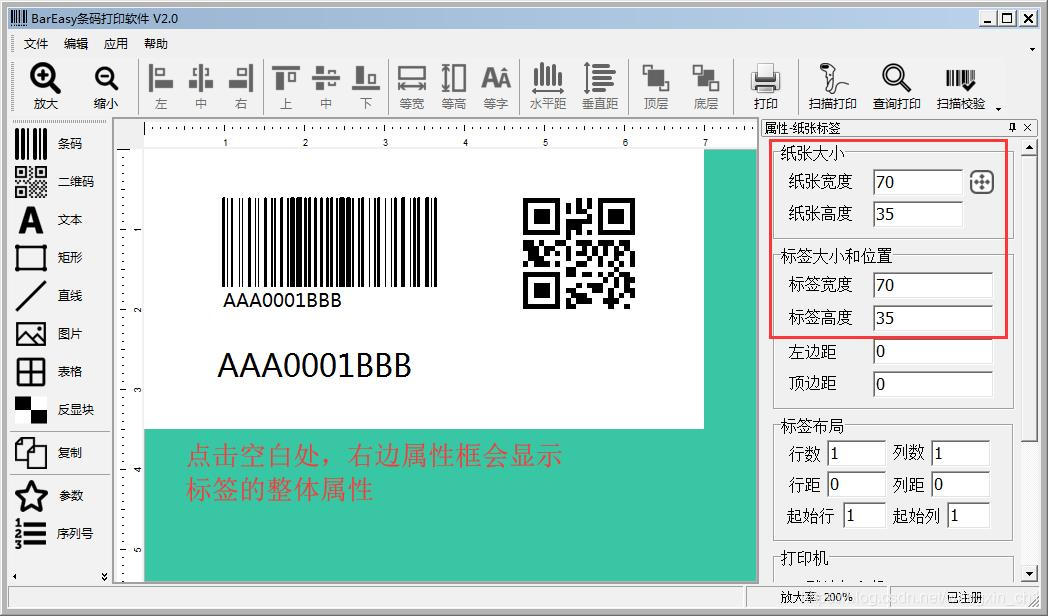Open the 应用 menu
Image resolution: width=1048 pixels, height=616 pixels.
point(116,43)
